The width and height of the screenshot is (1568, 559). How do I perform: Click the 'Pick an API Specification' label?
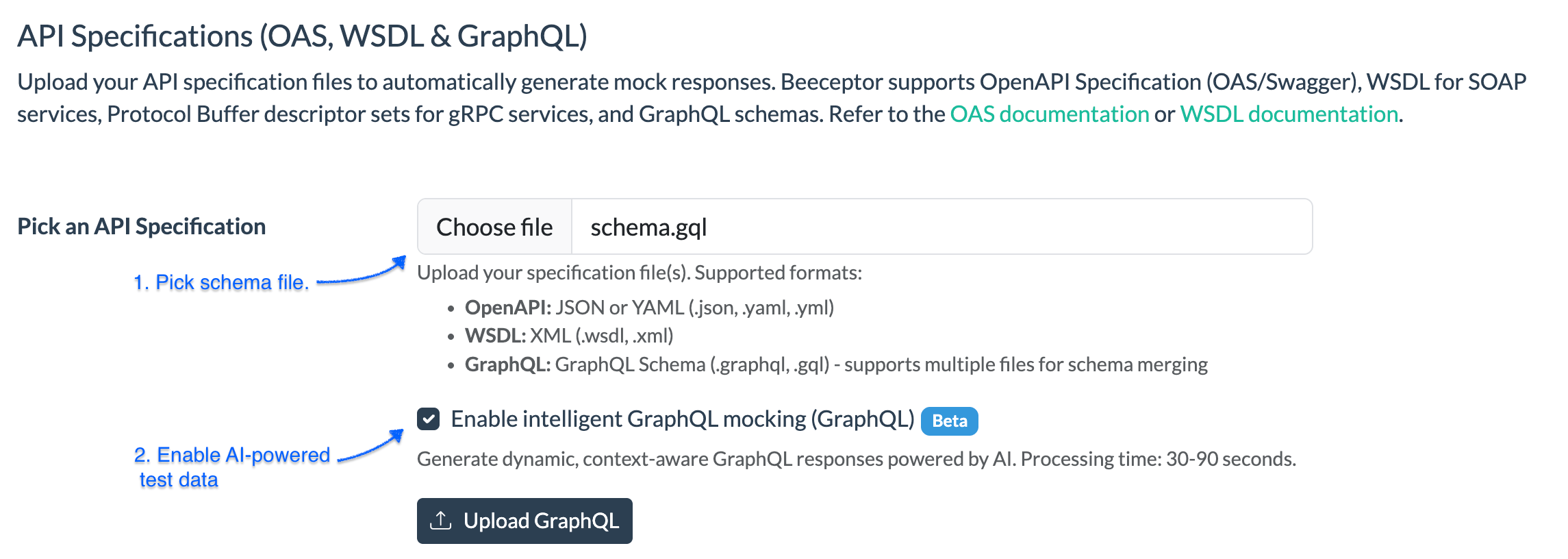(142, 227)
